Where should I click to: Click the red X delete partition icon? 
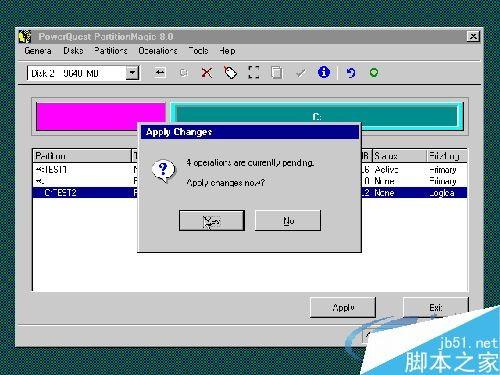[207, 72]
